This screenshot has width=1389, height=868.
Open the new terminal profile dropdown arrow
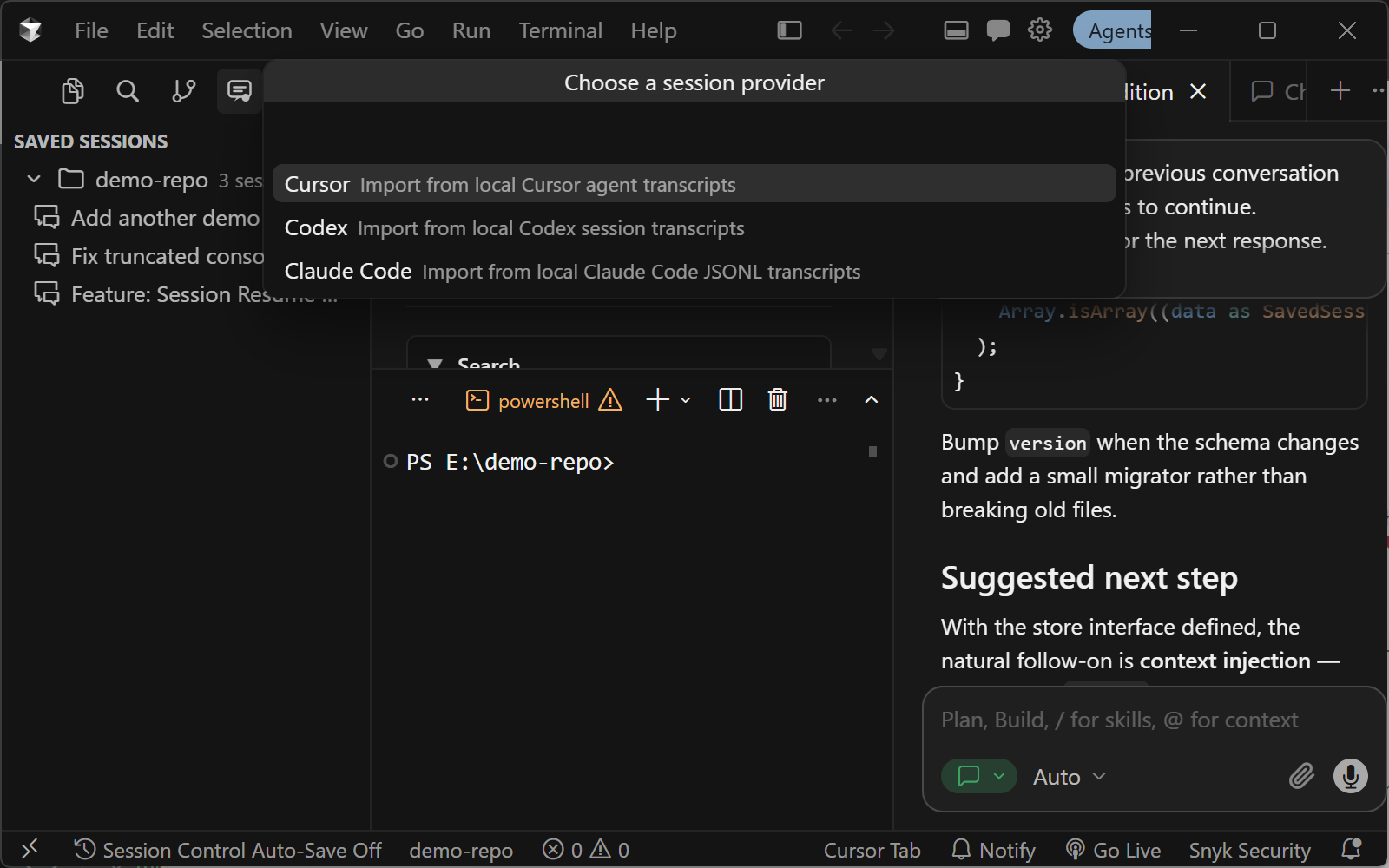coord(686,400)
